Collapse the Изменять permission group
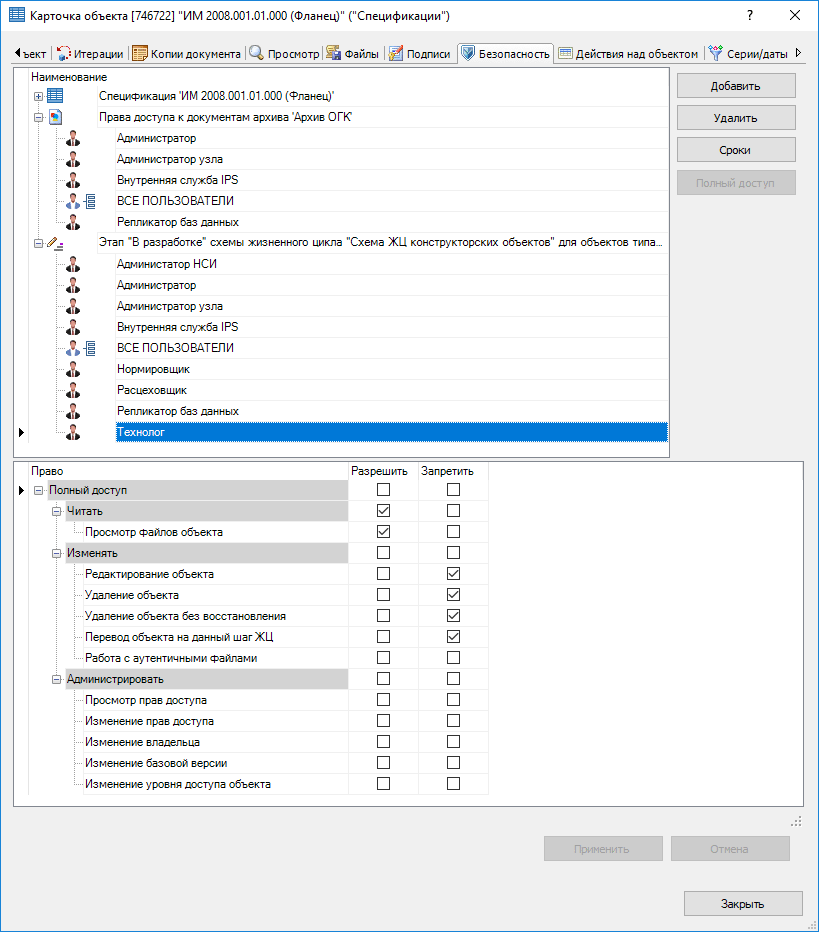819x932 pixels. point(57,553)
